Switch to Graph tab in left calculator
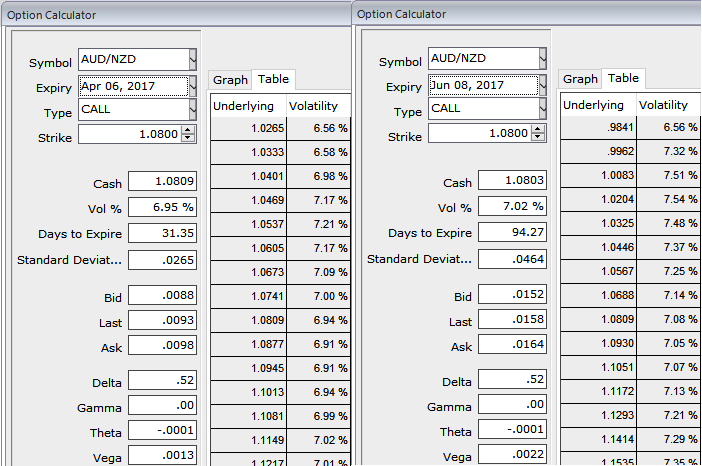702x466 pixels. pyautogui.click(x=230, y=80)
